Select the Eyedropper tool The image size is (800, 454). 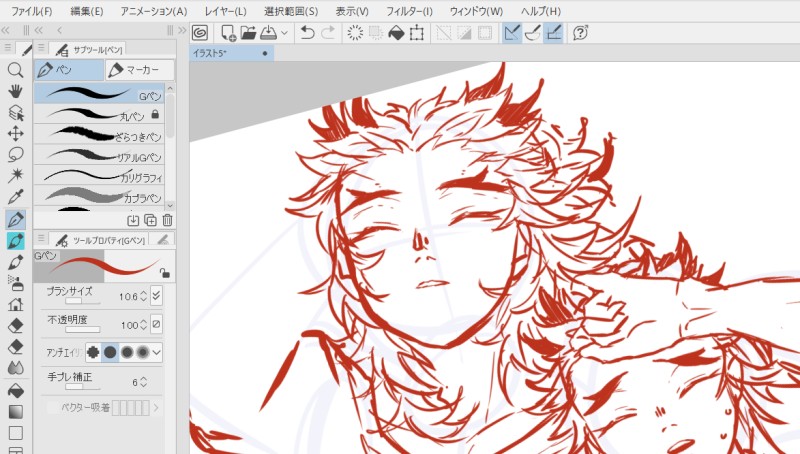click(x=15, y=197)
